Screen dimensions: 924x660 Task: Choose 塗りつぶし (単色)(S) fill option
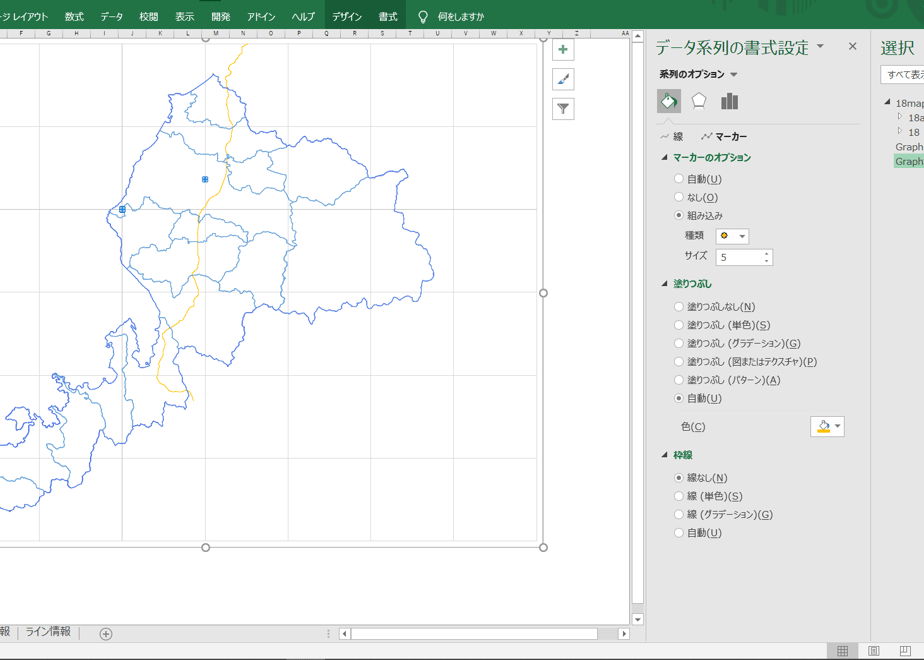(x=722, y=325)
